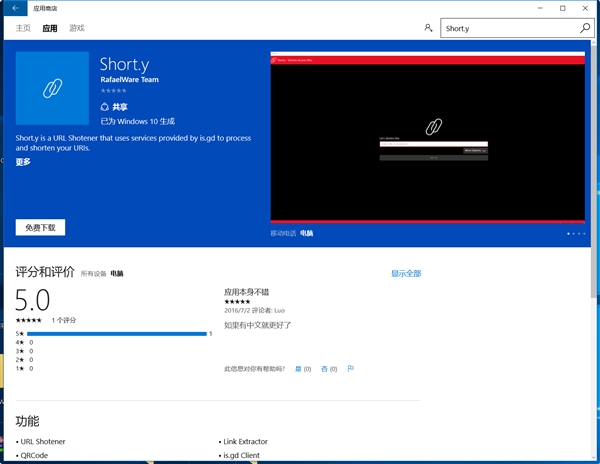This screenshot has height=464, width=600.
Task: Filter ratings by 所有设备
Action: 93,274
